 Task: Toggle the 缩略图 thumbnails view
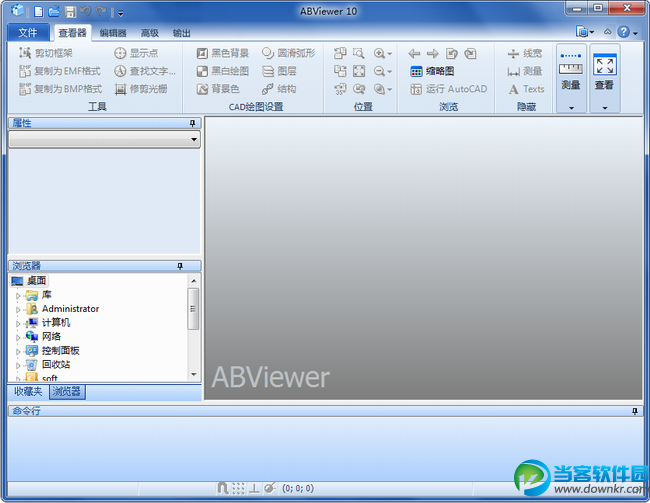[x=432, y=71]
